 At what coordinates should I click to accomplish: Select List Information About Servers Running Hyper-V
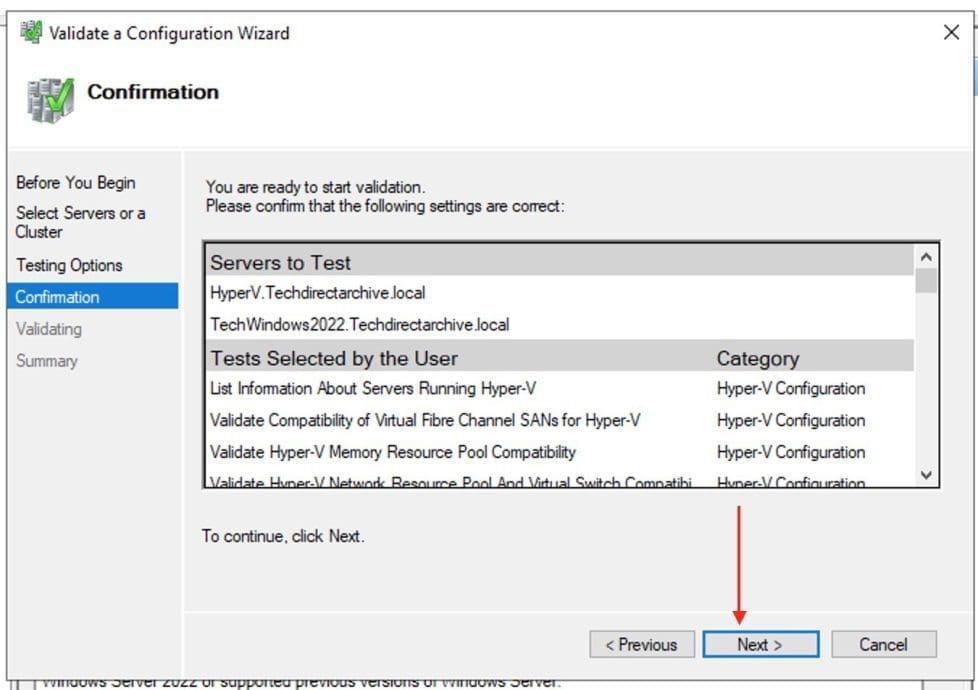pos(402,388)
